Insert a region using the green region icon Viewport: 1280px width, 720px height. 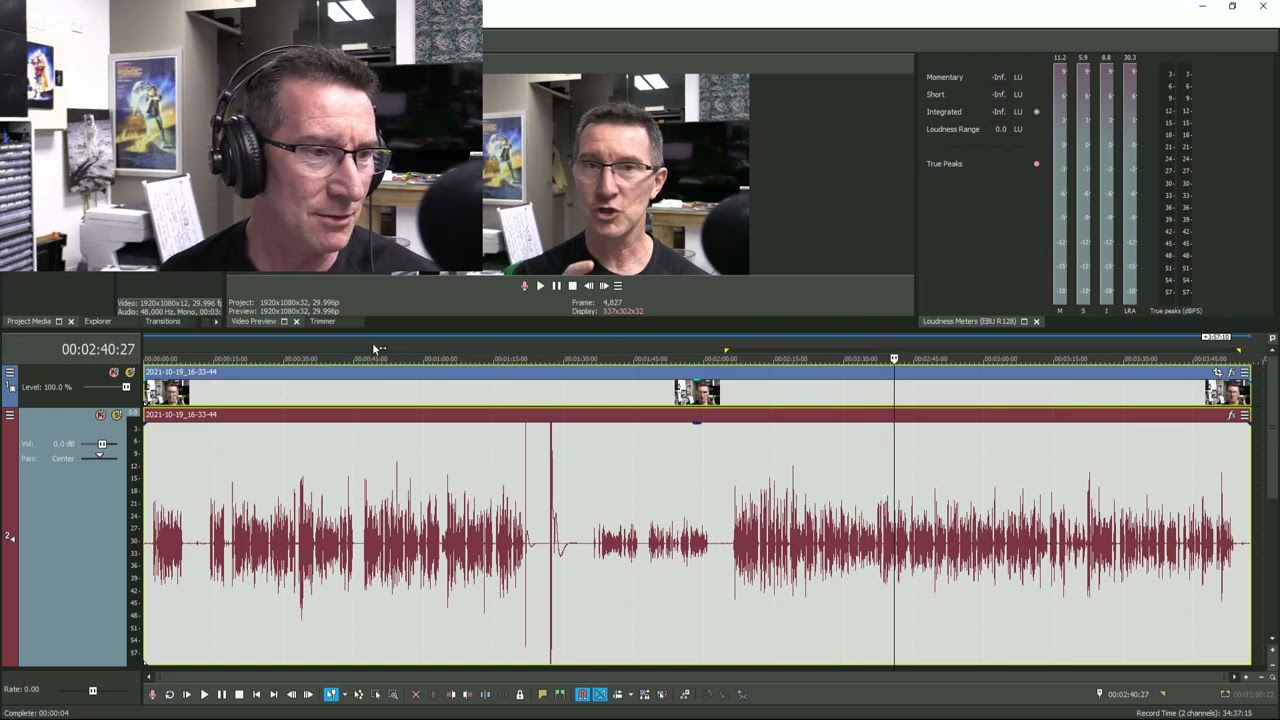[560, 694]
